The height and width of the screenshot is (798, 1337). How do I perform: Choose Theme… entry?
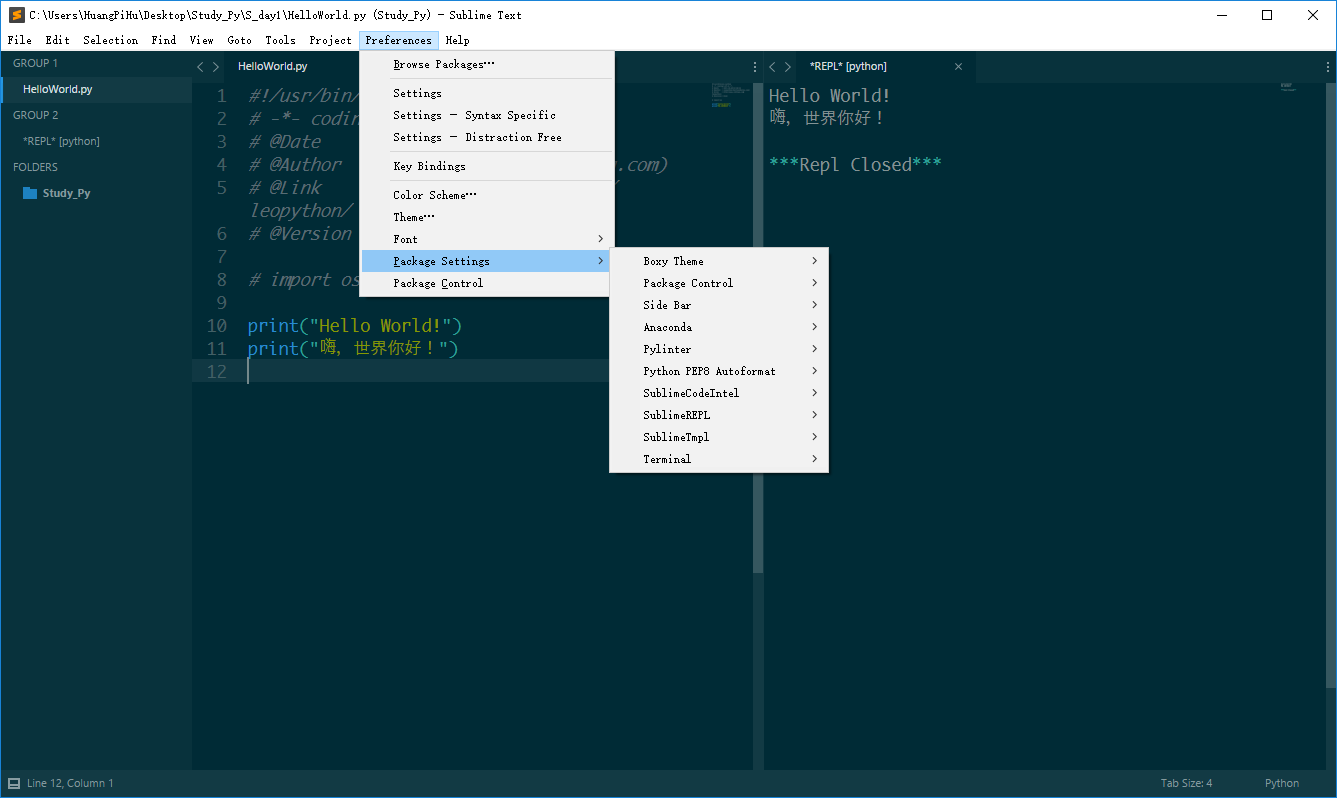click(x=487, y=217)
